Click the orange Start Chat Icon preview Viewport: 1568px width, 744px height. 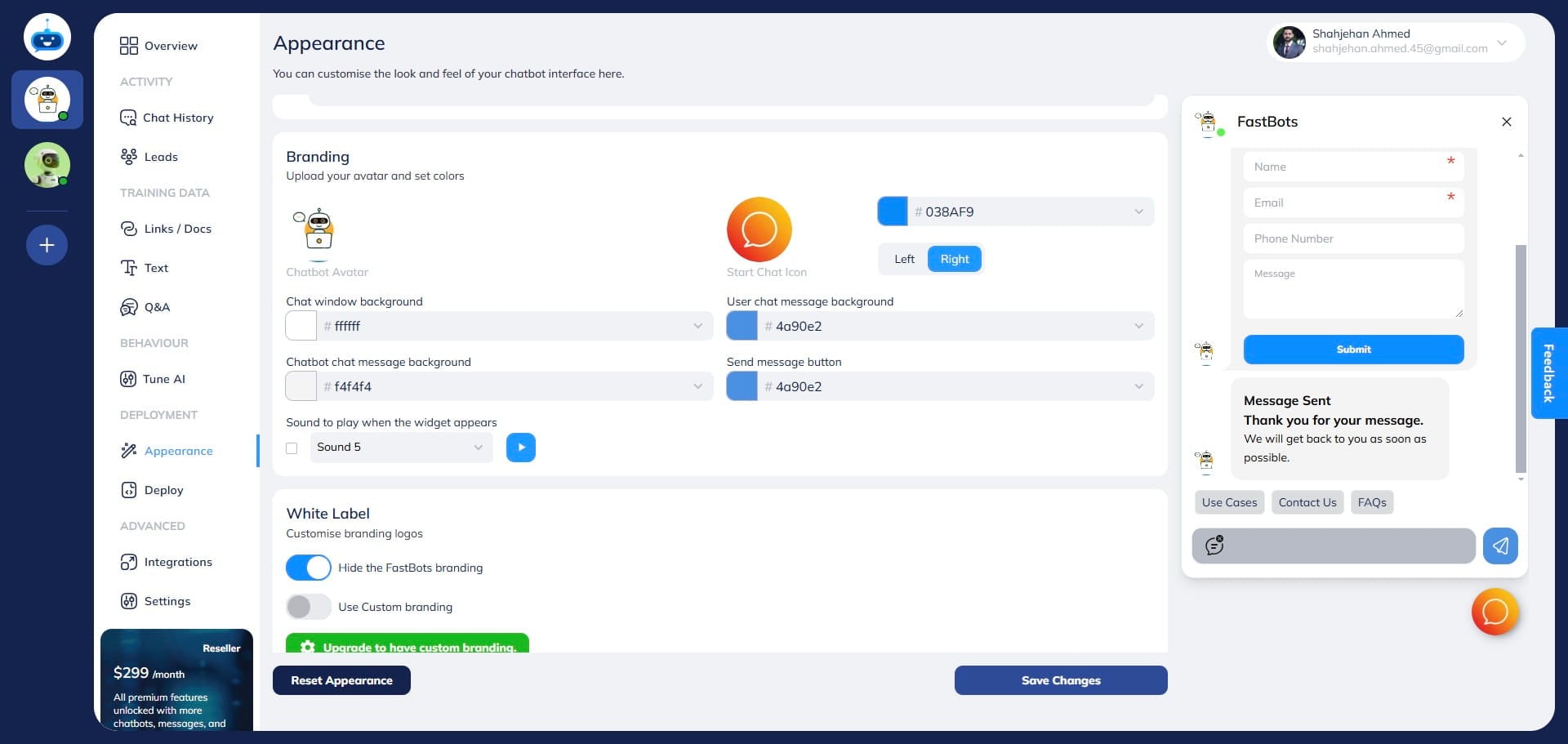759,229
